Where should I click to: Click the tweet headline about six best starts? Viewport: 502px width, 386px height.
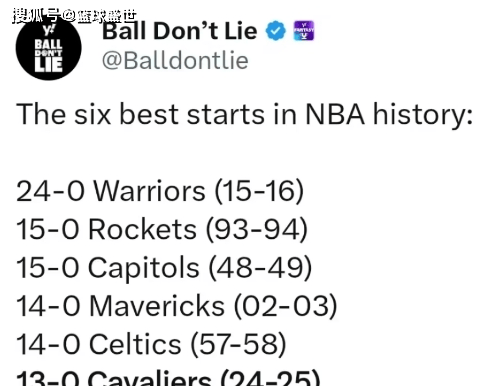244,115
